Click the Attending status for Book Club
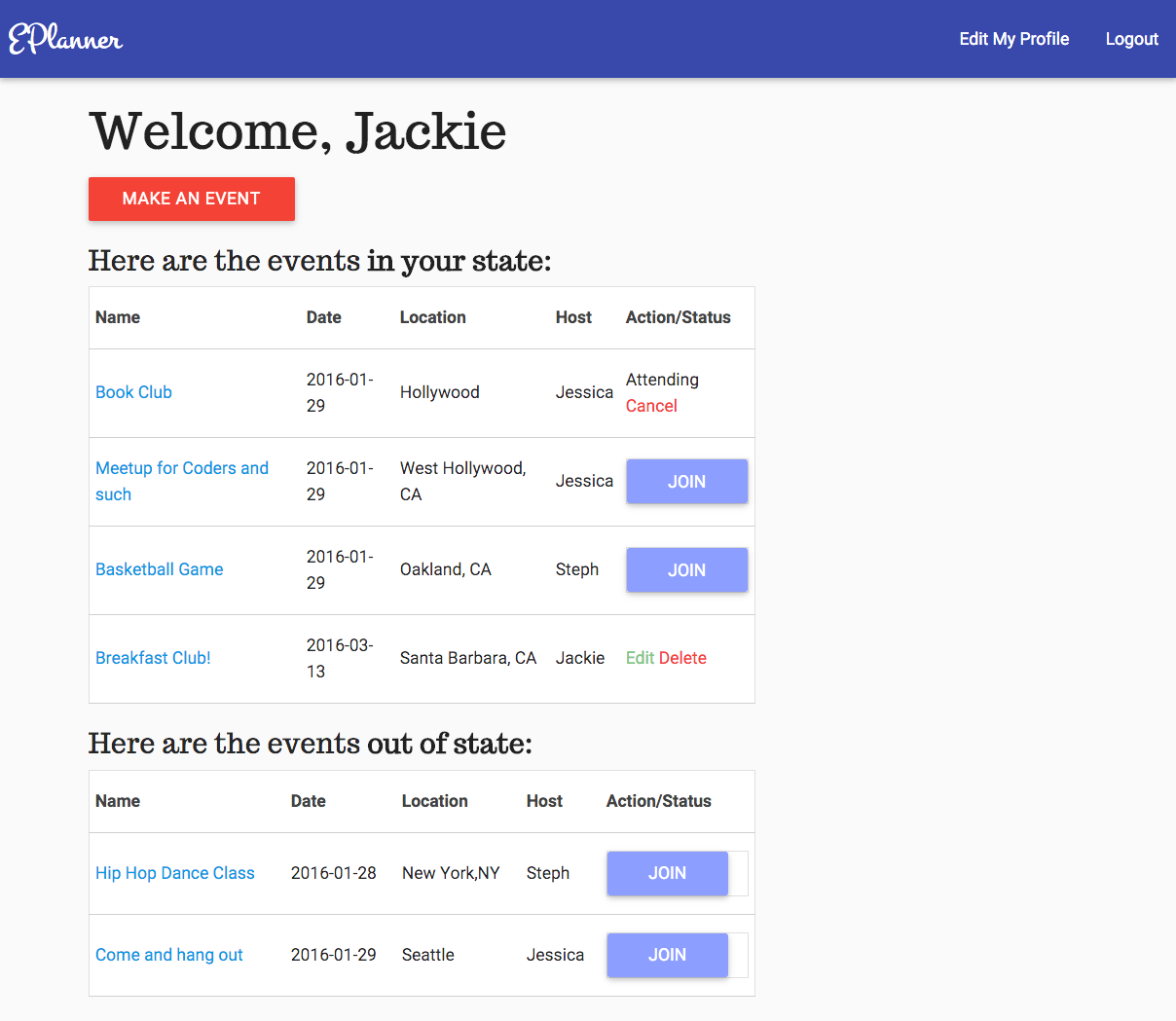 (x=662, y=380)
